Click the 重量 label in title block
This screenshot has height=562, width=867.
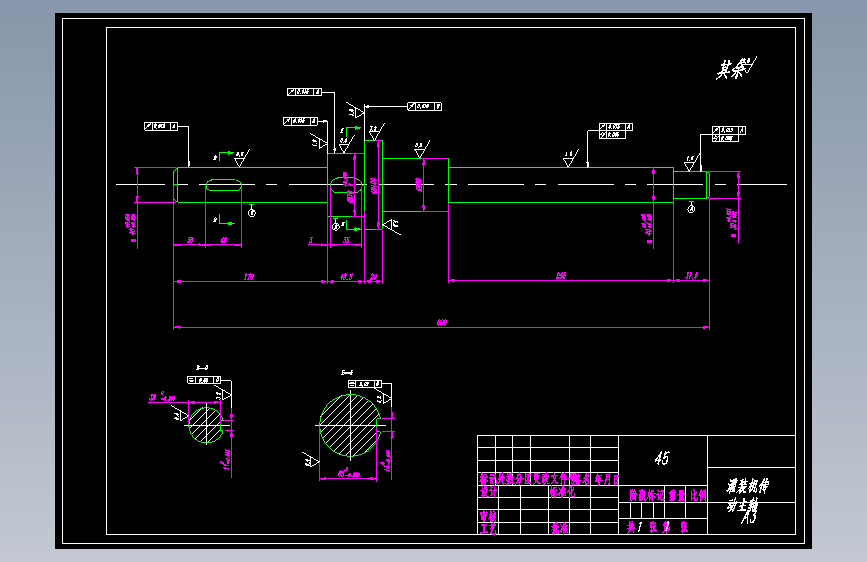(677, 495)
